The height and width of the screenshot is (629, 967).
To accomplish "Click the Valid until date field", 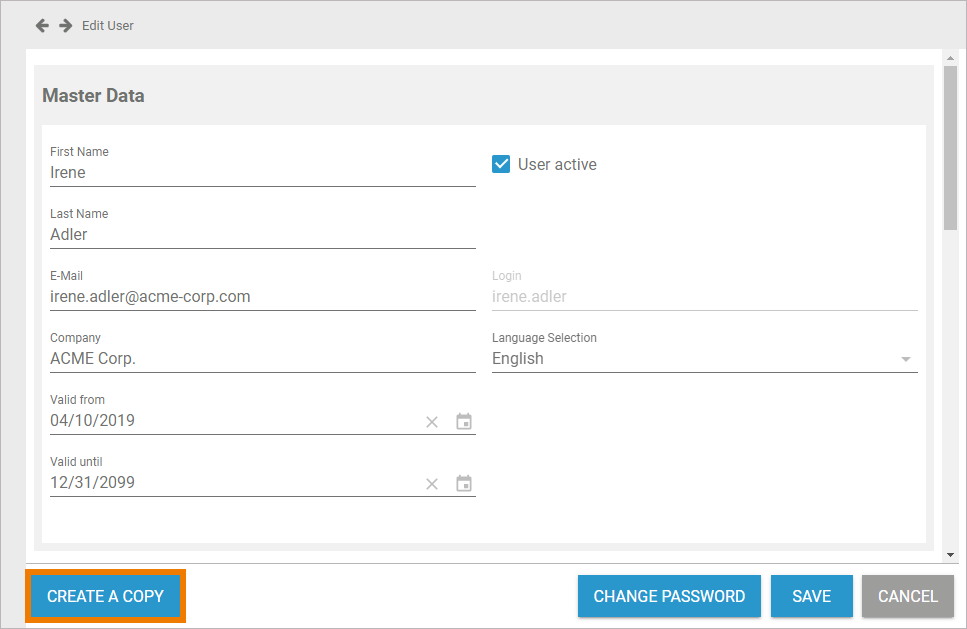I will [230, 483].
